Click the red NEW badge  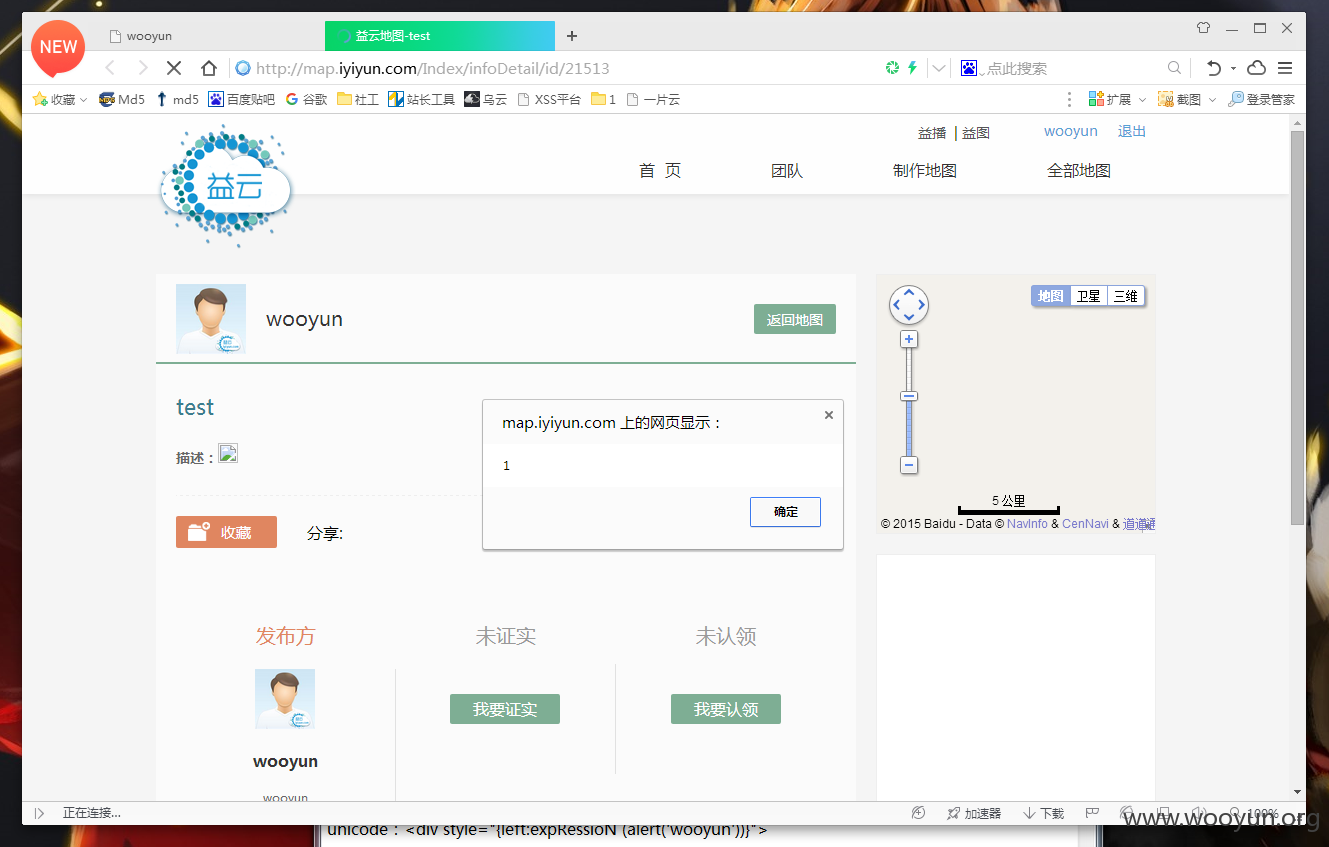tap(58, 48)
